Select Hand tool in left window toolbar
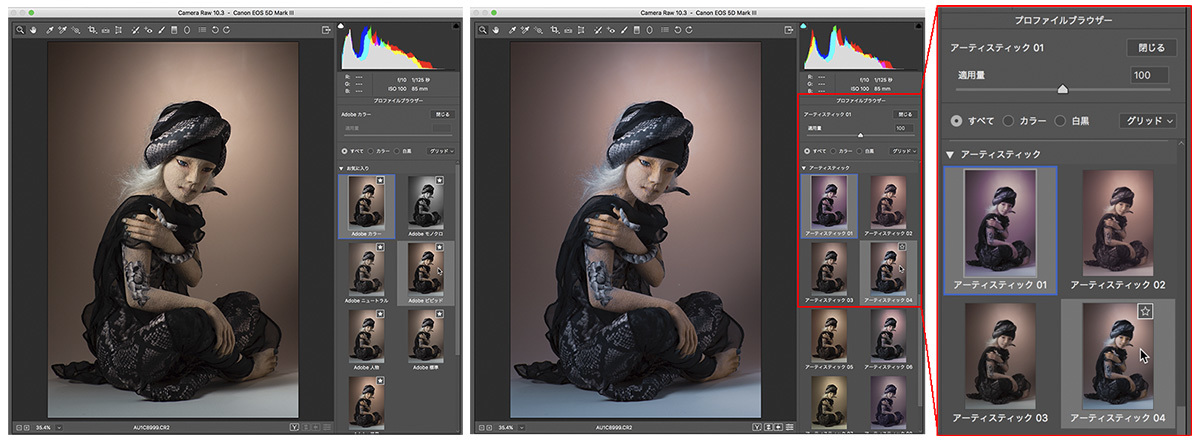 33,31
